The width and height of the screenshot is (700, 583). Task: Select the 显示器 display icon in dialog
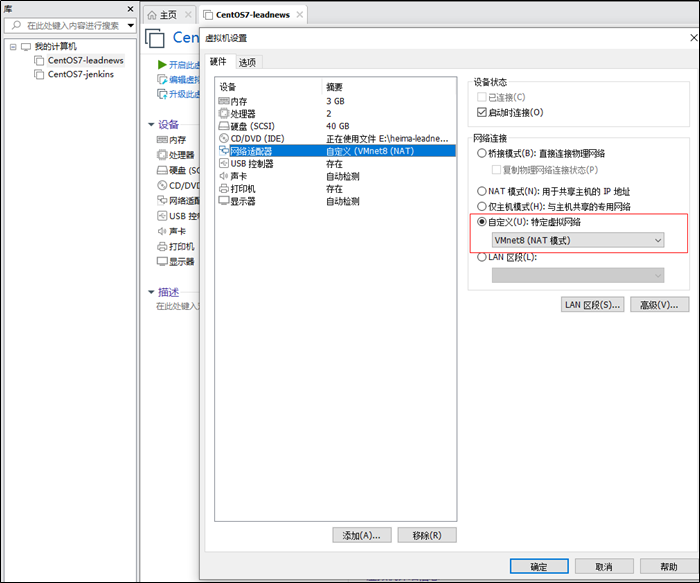[x=224, y=201]
